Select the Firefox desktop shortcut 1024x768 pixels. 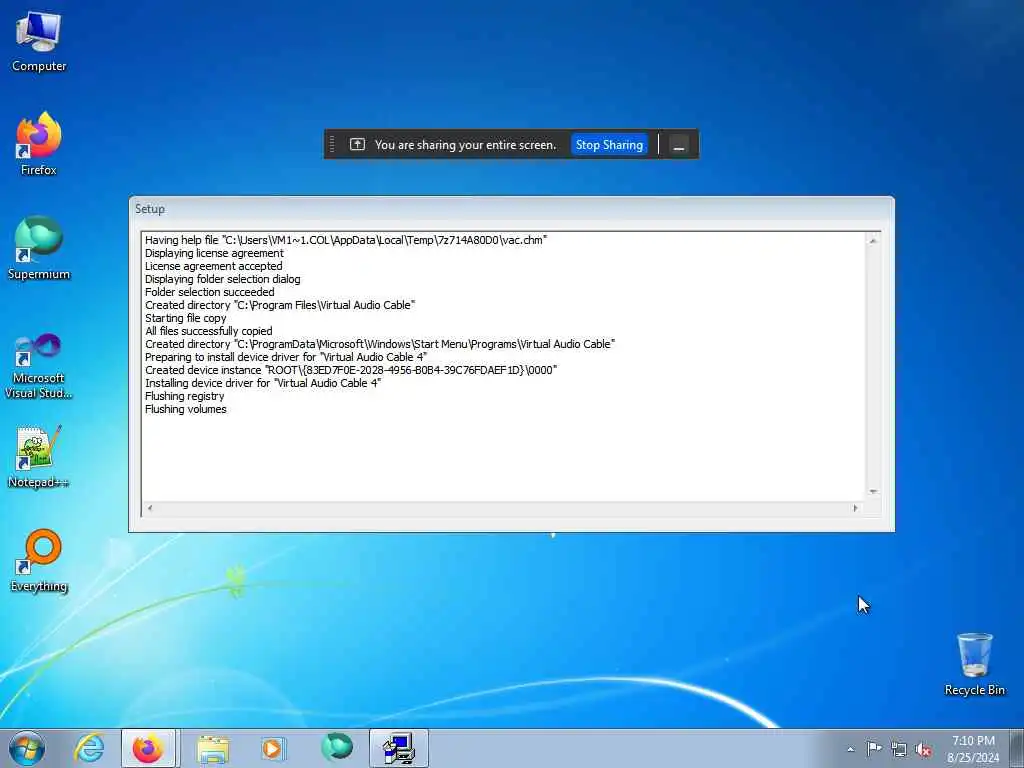[x=39, y=144]
